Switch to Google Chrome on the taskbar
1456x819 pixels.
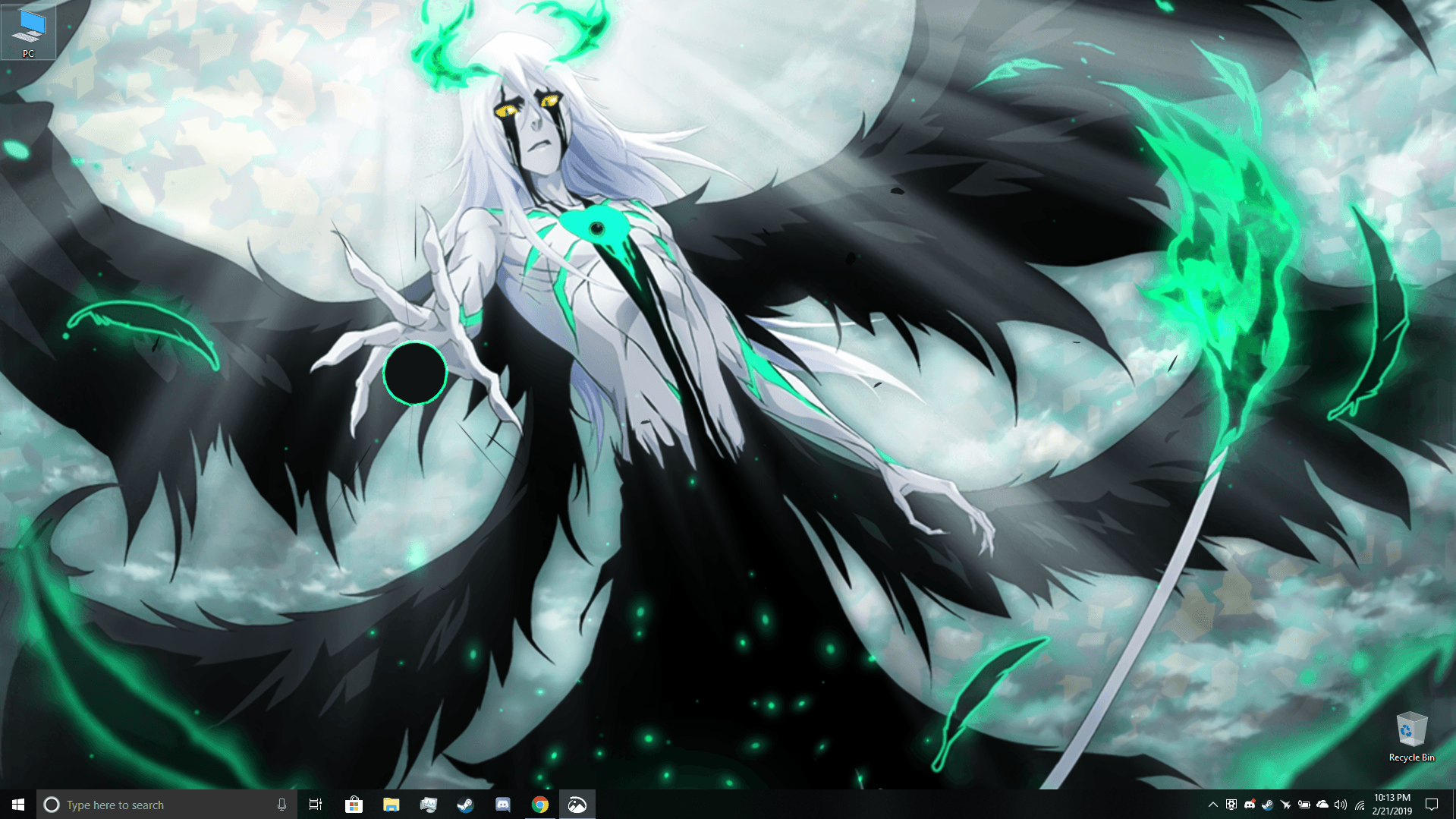point(539,805)
